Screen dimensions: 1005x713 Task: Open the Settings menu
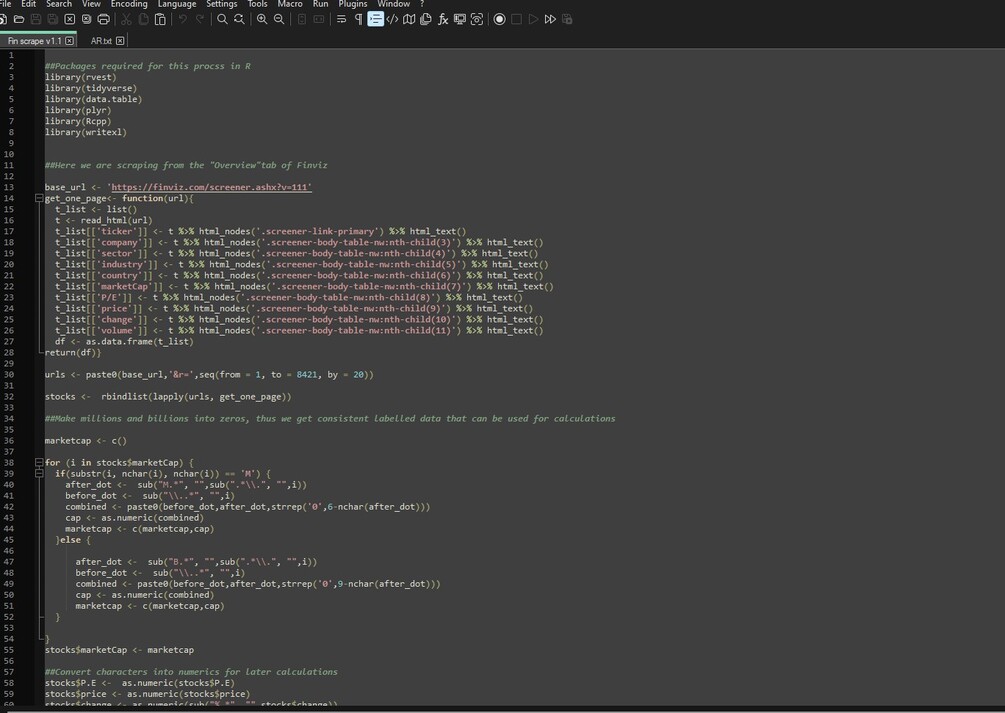click(x=222, y=4)
